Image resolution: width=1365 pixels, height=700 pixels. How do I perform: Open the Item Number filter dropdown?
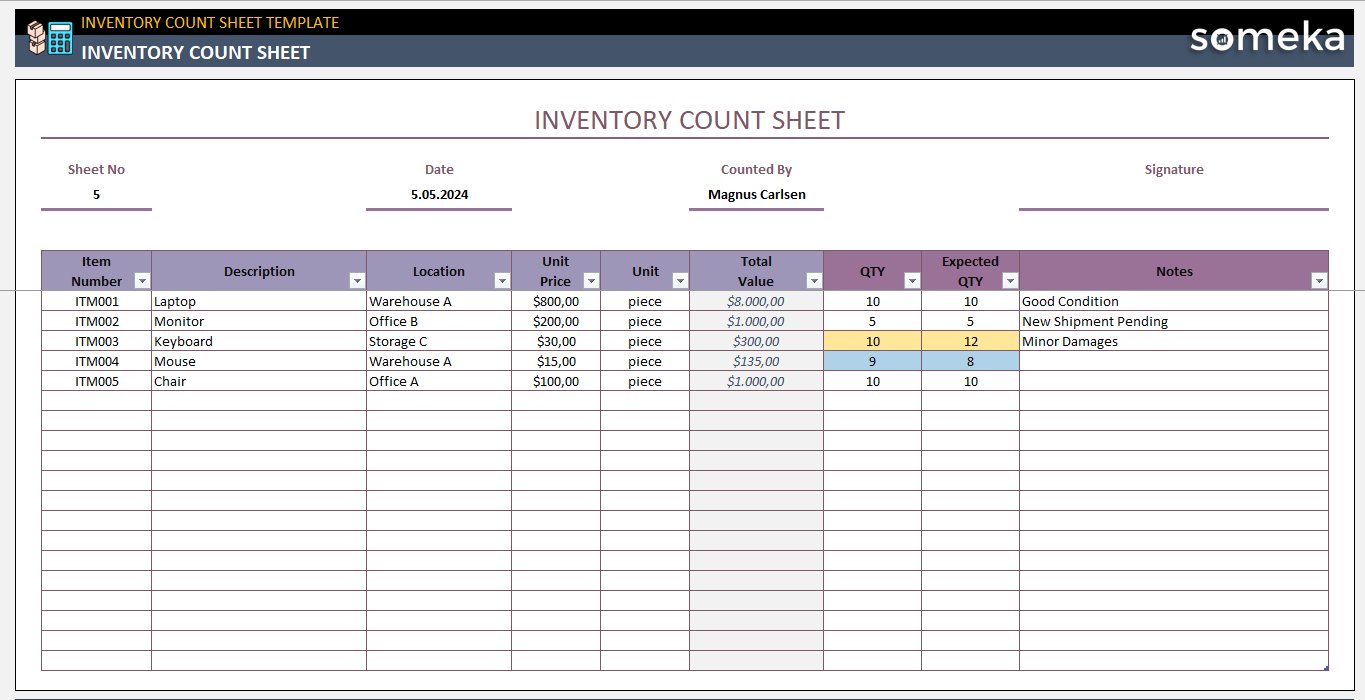pos(142,281)
